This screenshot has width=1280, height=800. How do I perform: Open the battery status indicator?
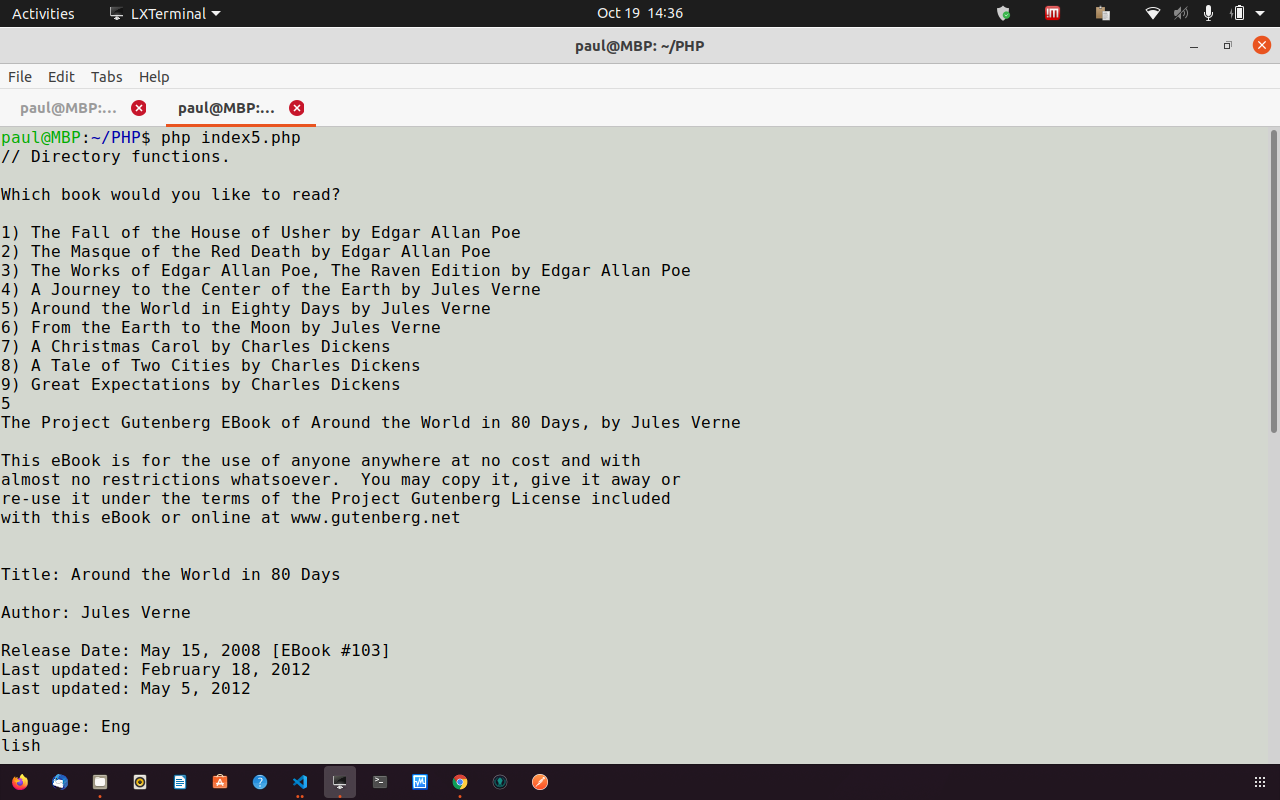pos(1238,13)
